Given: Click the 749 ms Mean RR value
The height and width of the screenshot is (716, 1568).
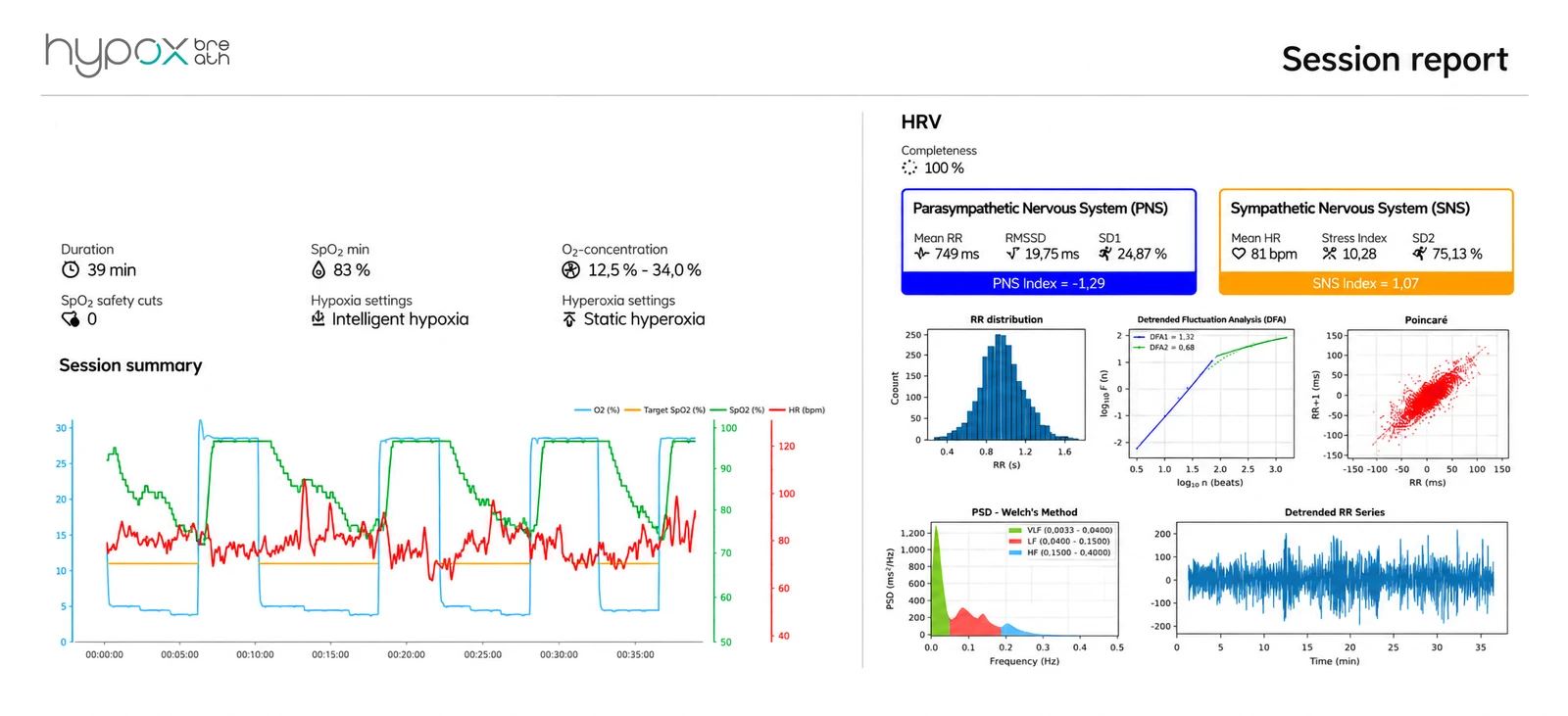Looking at the screenshot, I should pyautogui.click(x=957, y=254).
